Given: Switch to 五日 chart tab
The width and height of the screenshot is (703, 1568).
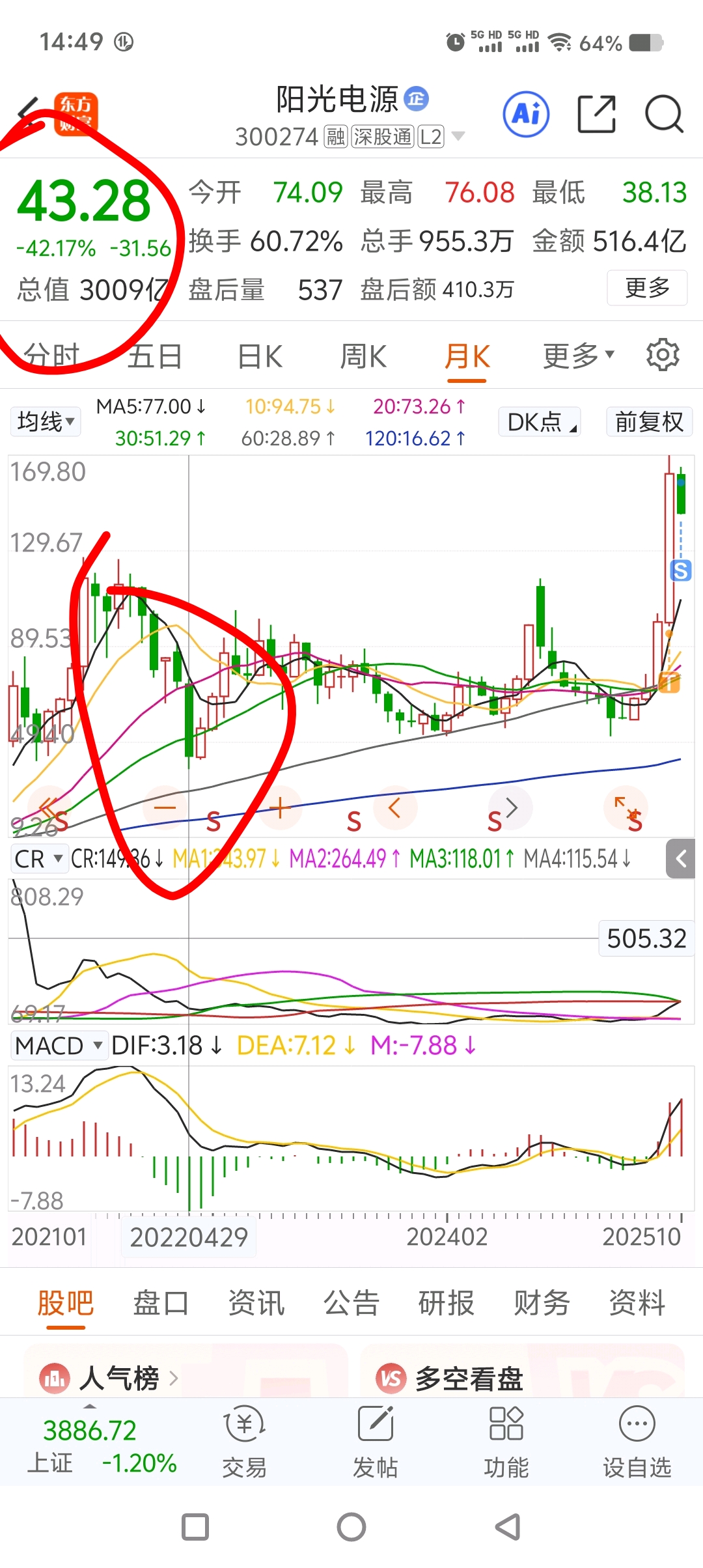Looking at the screenshot, I should coord(155,356).
